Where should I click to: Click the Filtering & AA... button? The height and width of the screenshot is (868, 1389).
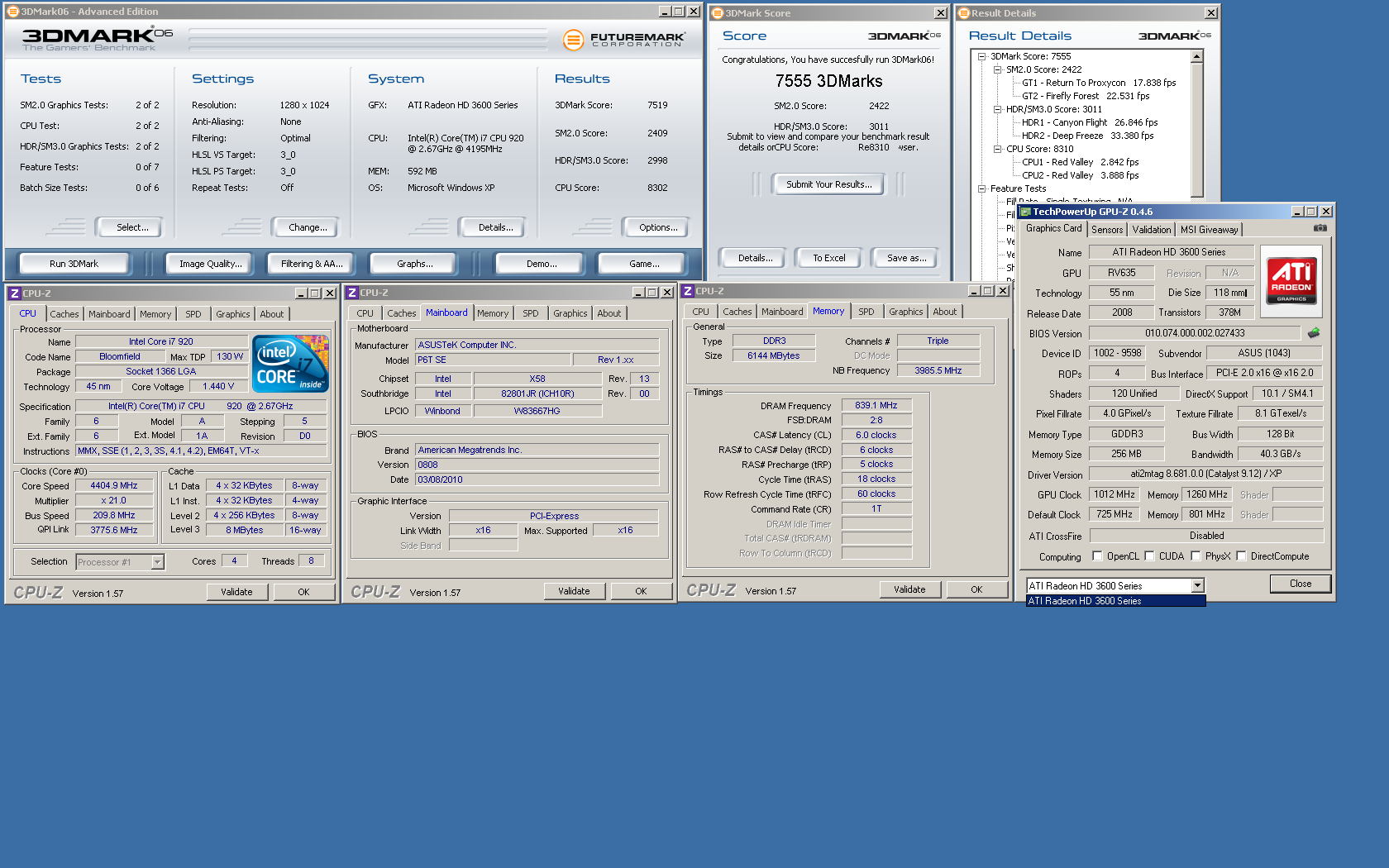pos(311,264)
